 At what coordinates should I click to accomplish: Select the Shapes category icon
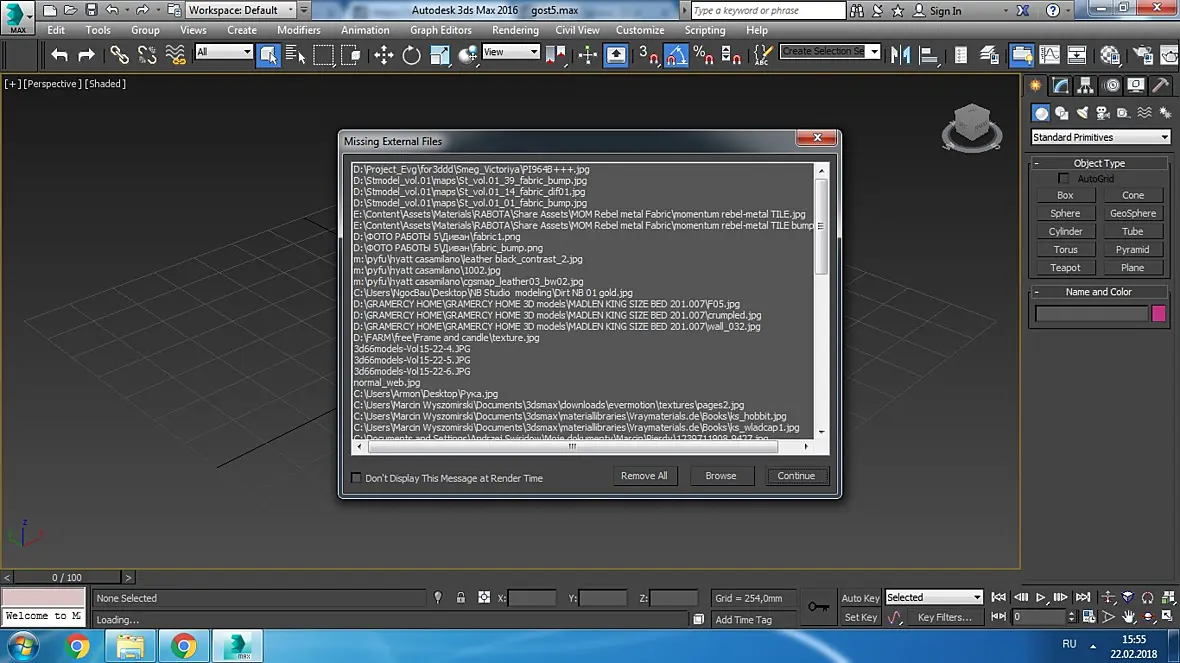point(1062,113)
